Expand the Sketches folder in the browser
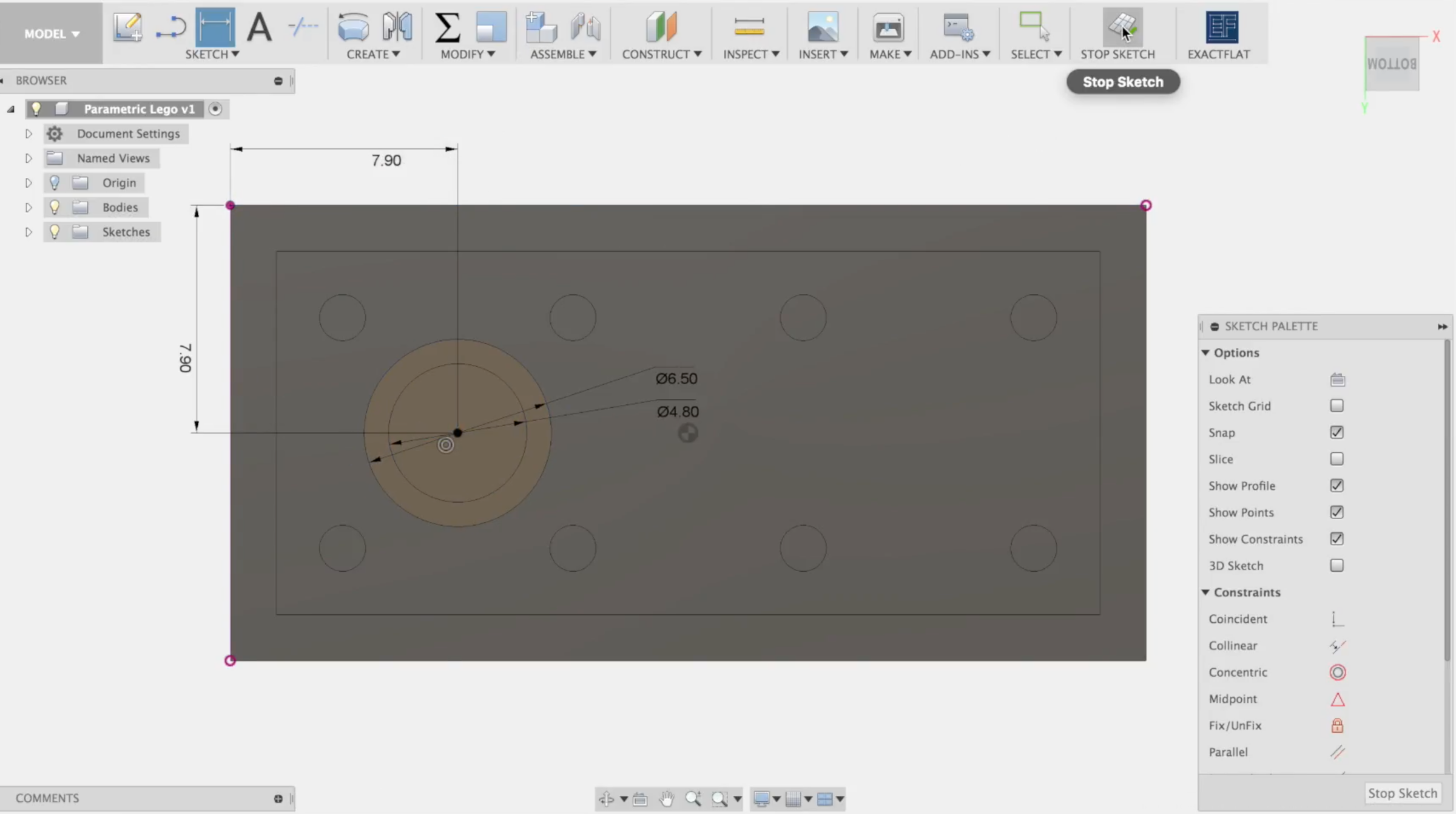The image size is (1456, 814). tap(28, 231)
